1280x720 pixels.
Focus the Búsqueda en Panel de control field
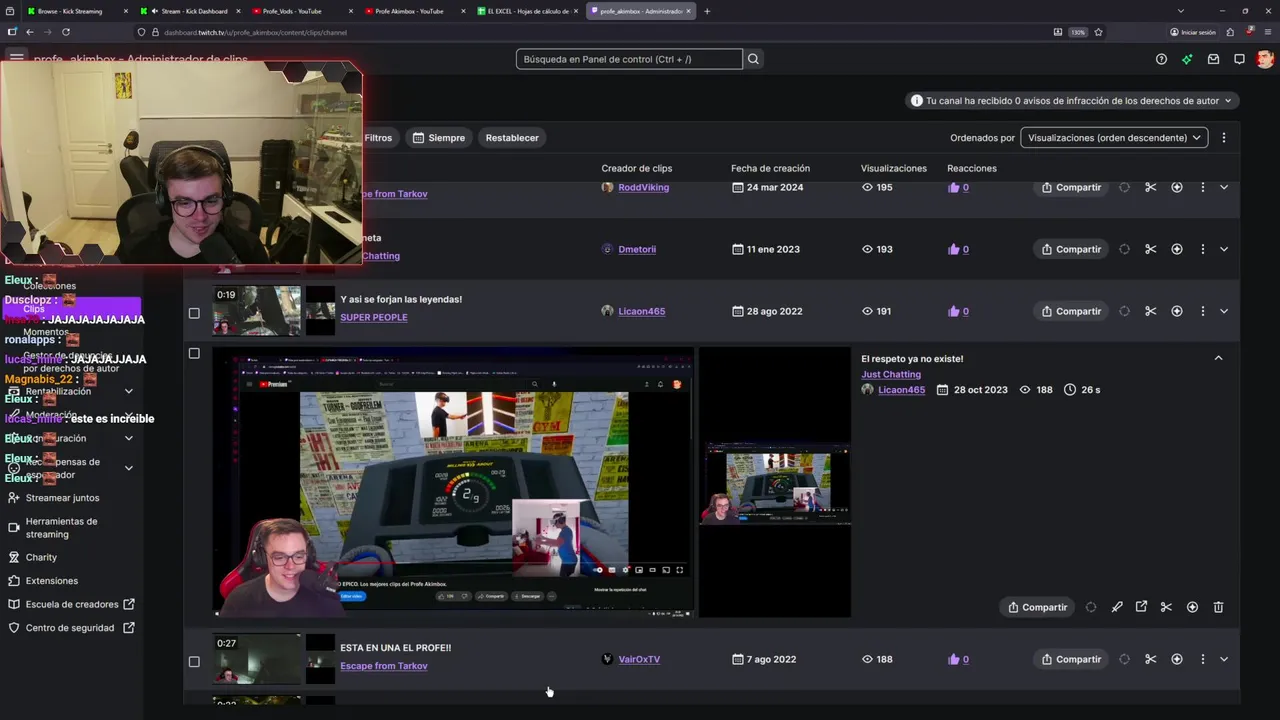(x=629, y=59)
